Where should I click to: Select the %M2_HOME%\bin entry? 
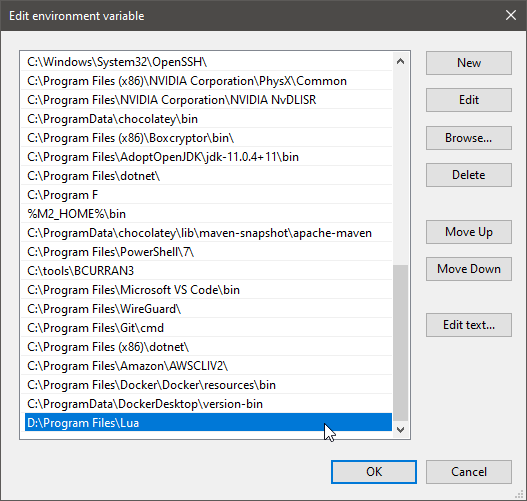coord(207,214)
